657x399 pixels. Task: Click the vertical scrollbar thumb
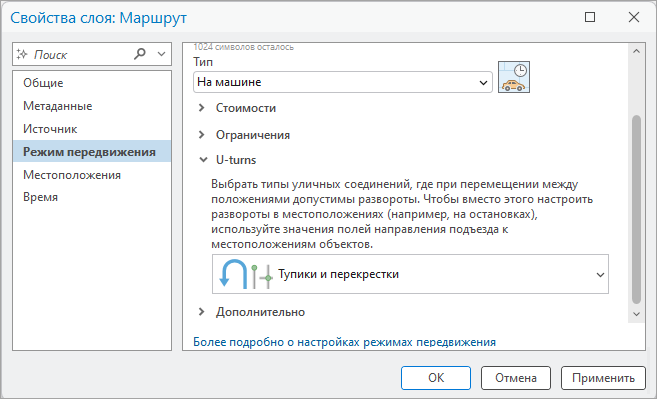click(x=636, y=209)
